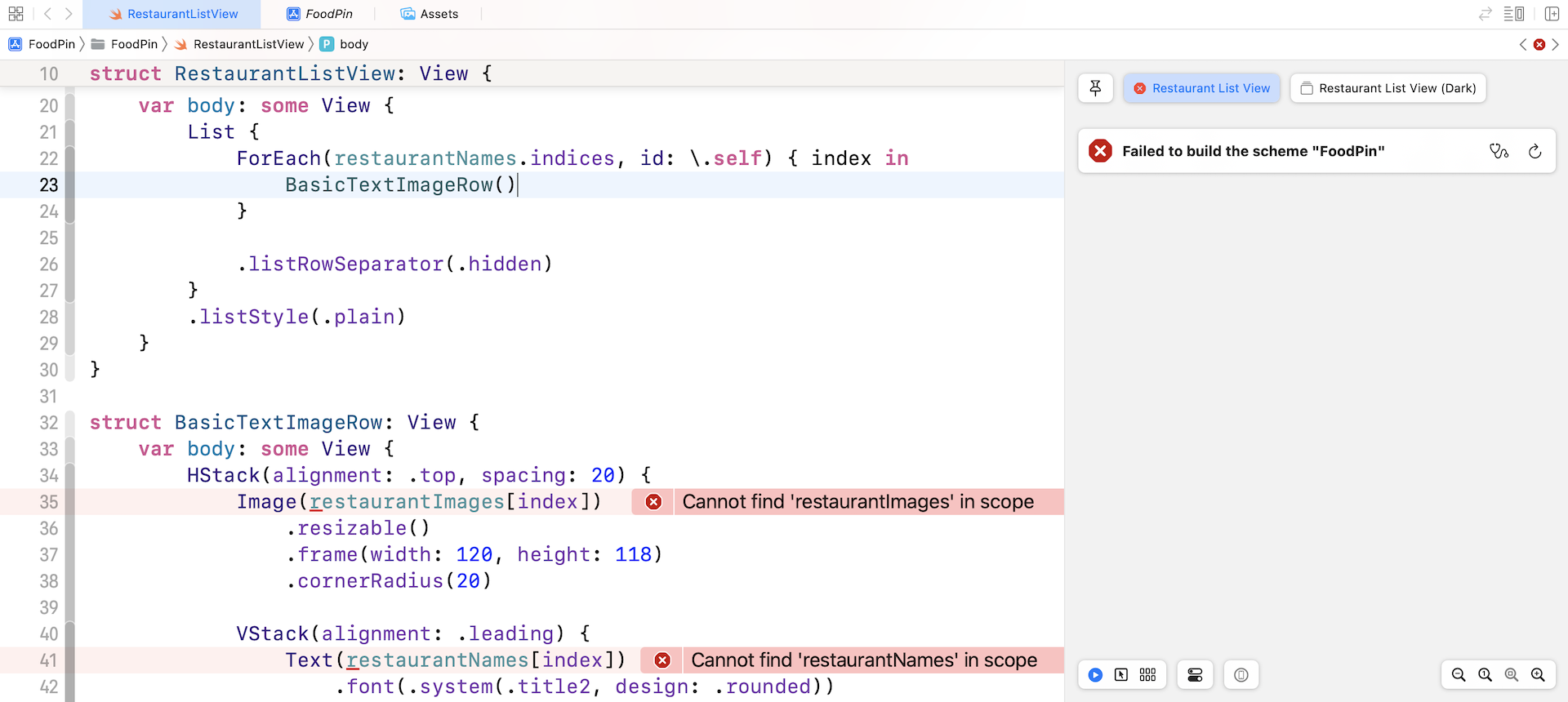1568x702 pixels.
Task: Zoom out the preview canvas
Action: pos(1459,675)
